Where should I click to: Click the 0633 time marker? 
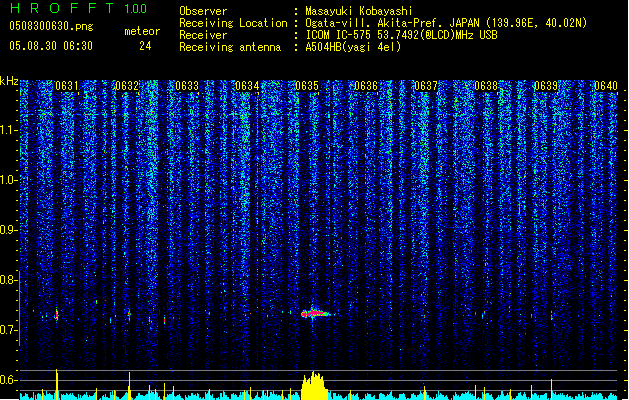[187, 86]
